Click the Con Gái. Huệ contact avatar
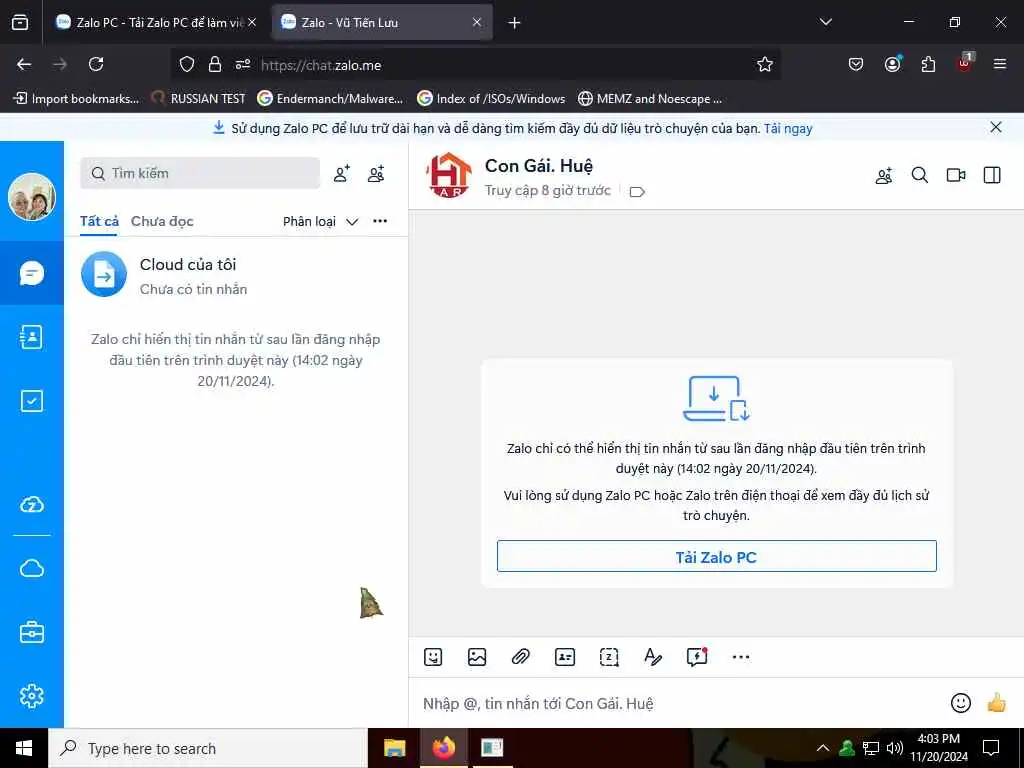Viewport: 1024px width, 768px height. pos(449,175)
